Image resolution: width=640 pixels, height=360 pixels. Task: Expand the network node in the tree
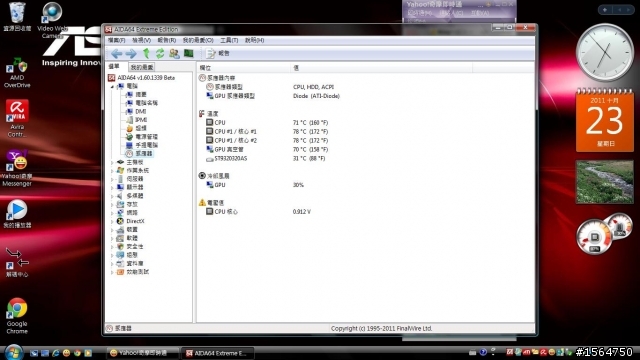point(112,213)
